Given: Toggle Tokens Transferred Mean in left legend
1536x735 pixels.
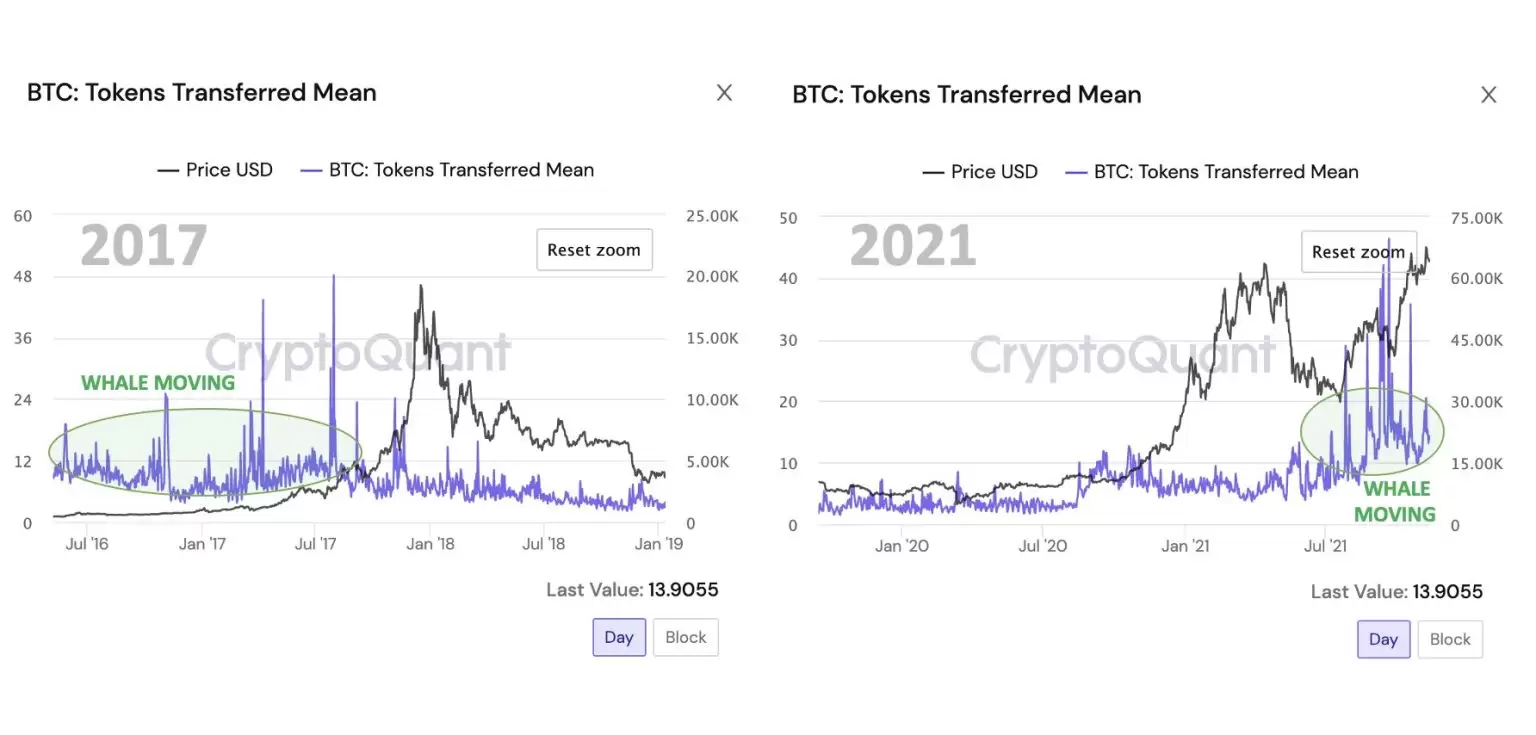Looking at the screenshot, I should pos(461,170).
